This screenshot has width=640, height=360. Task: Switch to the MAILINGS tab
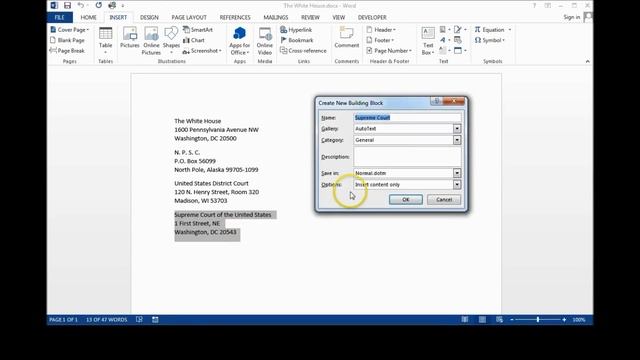276,17
